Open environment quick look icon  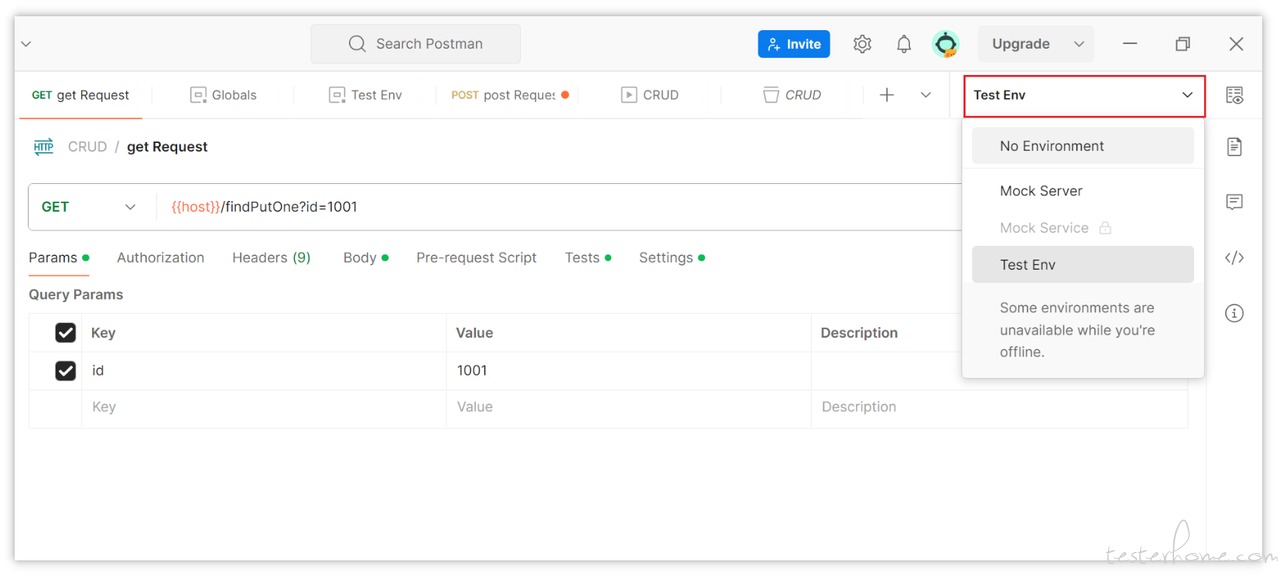coord(1235,96)
